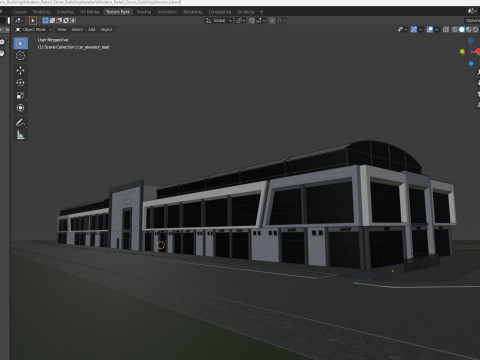Switch to material preview shading
The height and width of the screenshot is (360, 480).
[x=468, y=30]
